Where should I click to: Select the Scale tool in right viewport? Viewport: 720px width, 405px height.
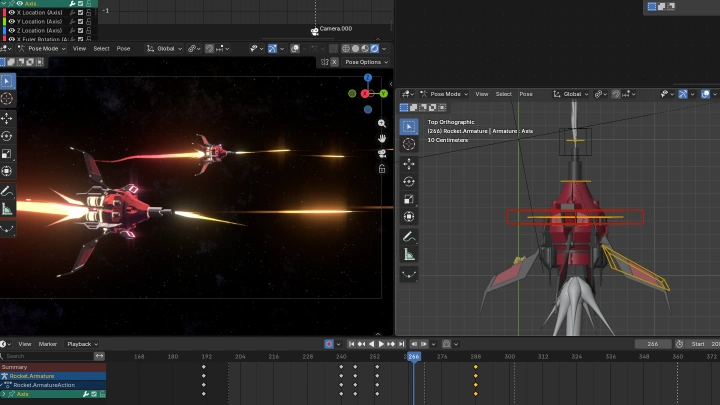409,199
